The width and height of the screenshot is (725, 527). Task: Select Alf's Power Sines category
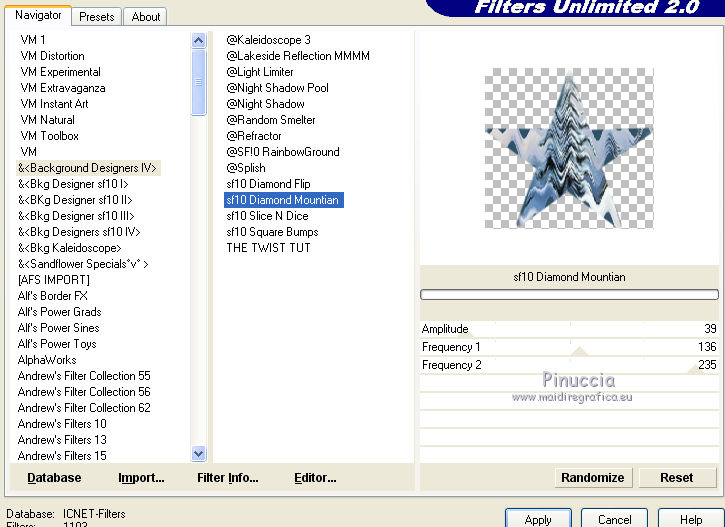[58, 328]
